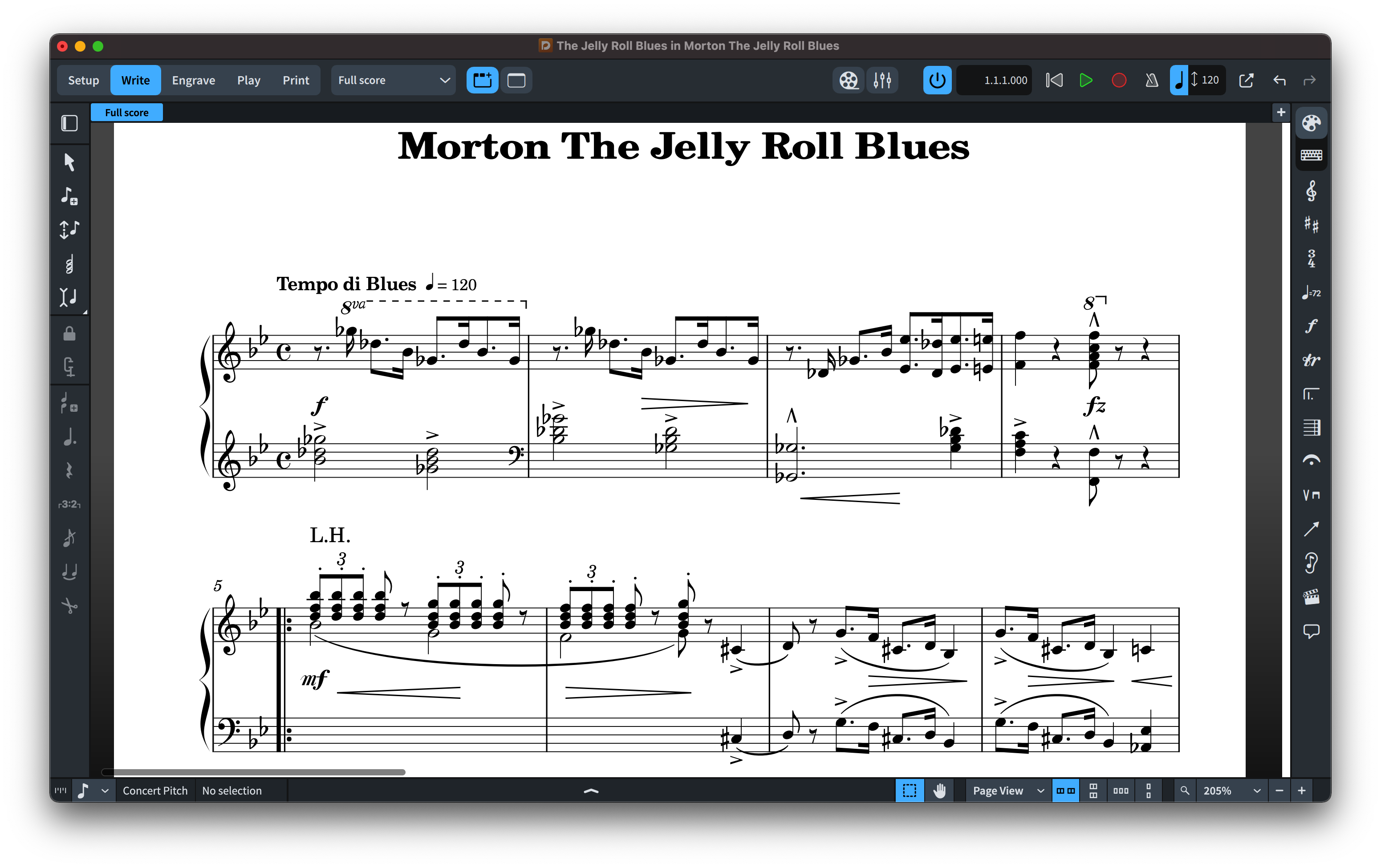The image size is (1381, 868).
Task: Open the Clefs panel
Action: [x=1311, y=191]
